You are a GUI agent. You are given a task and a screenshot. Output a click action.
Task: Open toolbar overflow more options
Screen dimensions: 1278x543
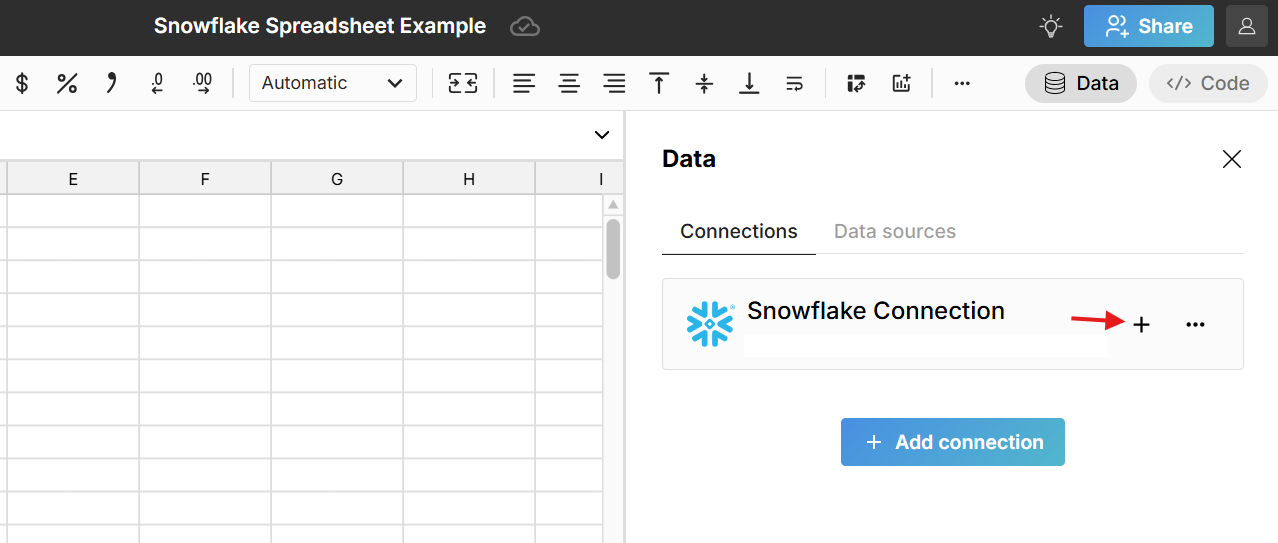coord(962,84)
